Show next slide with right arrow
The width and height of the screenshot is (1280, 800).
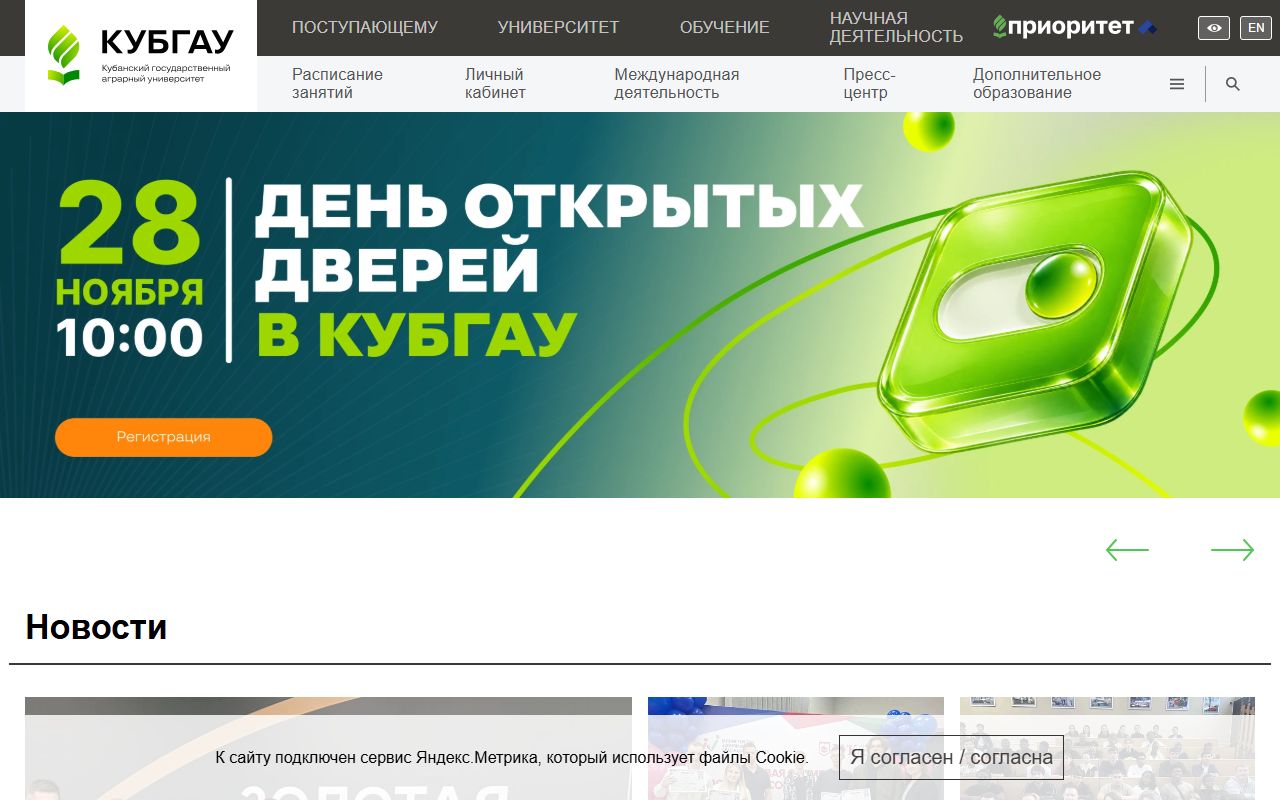(1232, 550)
